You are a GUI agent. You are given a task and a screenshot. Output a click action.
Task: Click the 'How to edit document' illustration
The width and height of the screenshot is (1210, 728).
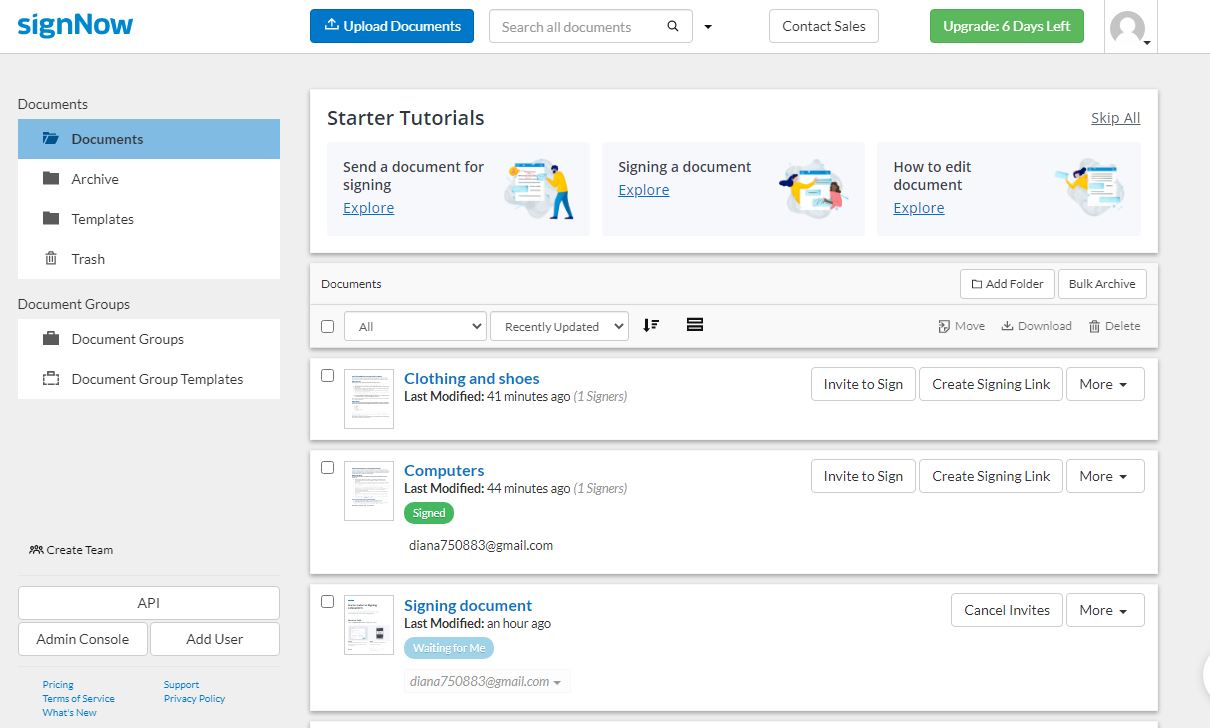point(1090,187)
